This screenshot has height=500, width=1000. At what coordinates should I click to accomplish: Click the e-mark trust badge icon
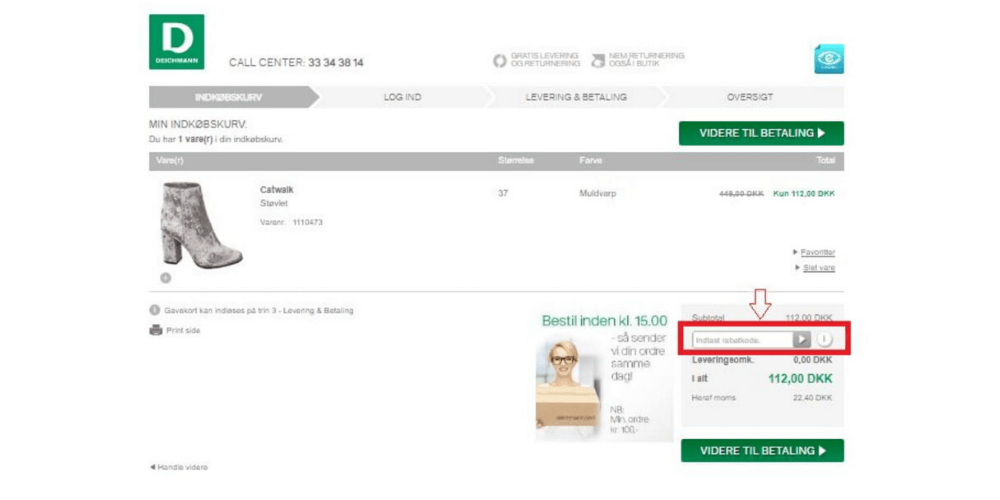click(x=828, y=59)
